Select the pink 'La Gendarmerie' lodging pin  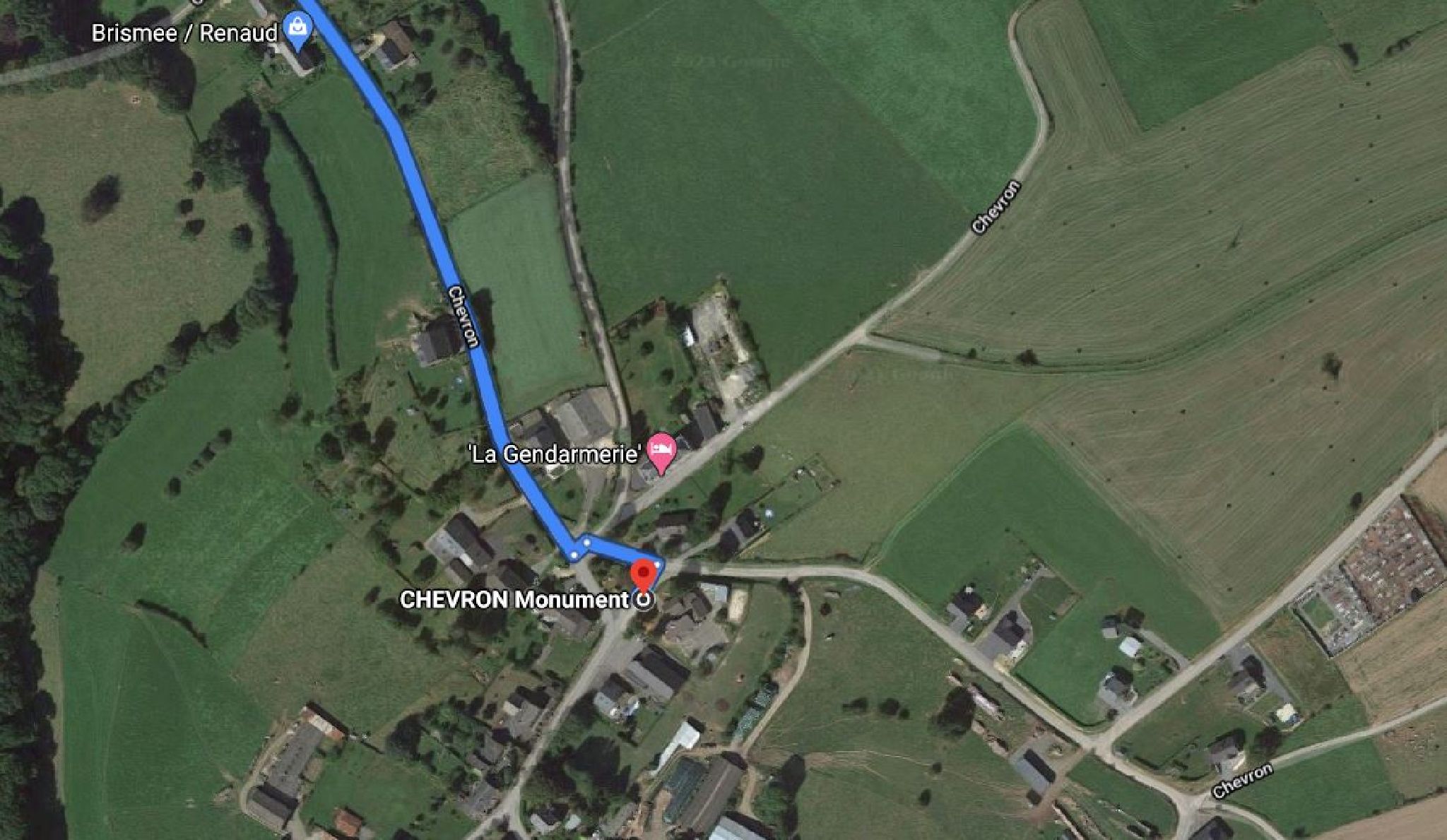[x=661, y=453]
